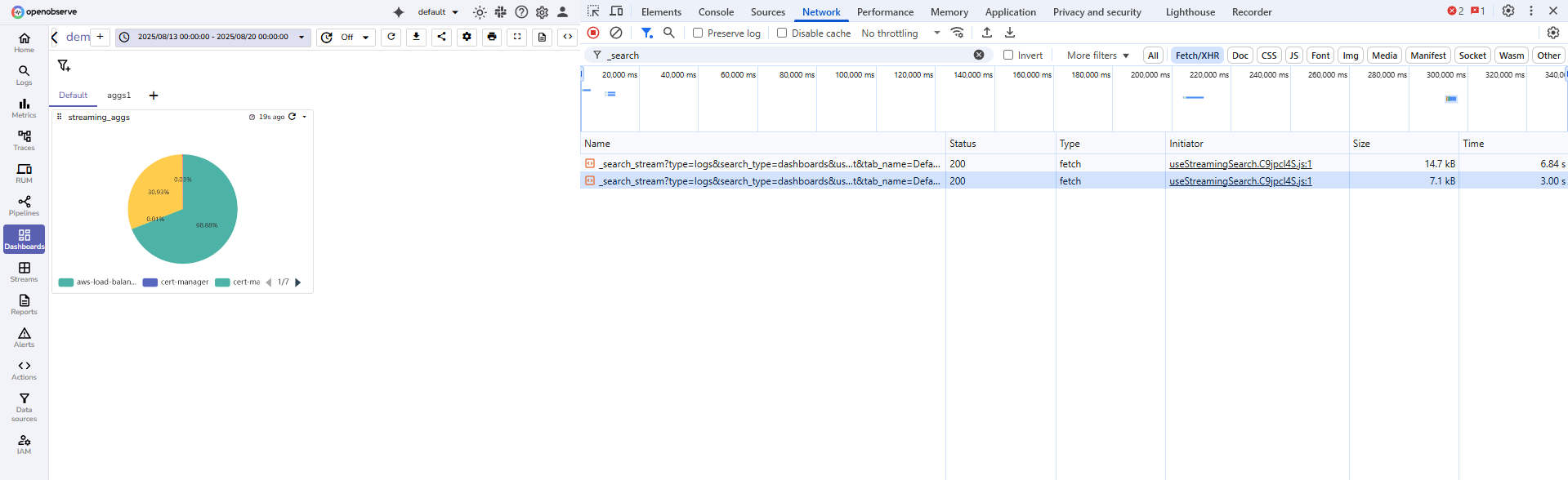The height and width of the screenshot is (480, 1568).
Task: Tick the Invert filter checkbox
Action: (x=1008, y=56)
